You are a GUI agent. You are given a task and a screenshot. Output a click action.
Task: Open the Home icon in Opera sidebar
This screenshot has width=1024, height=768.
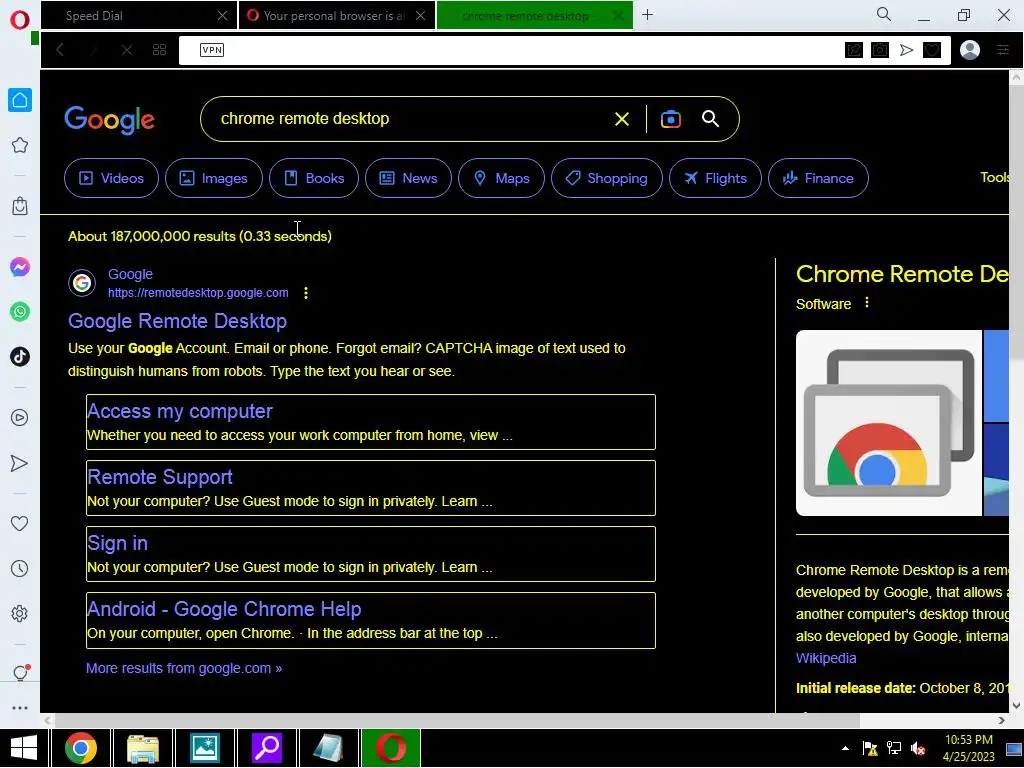click(x=20, y=100)
